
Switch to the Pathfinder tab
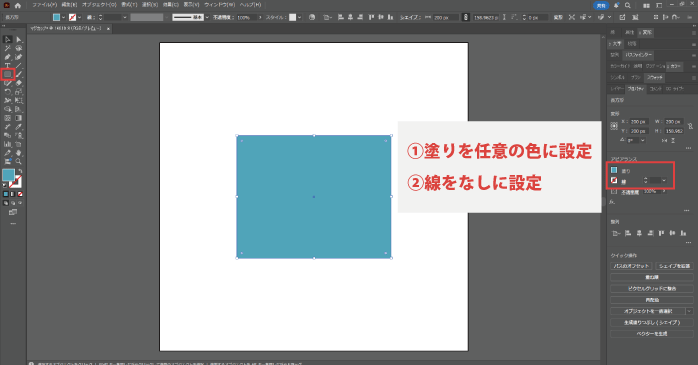point(639,55)
